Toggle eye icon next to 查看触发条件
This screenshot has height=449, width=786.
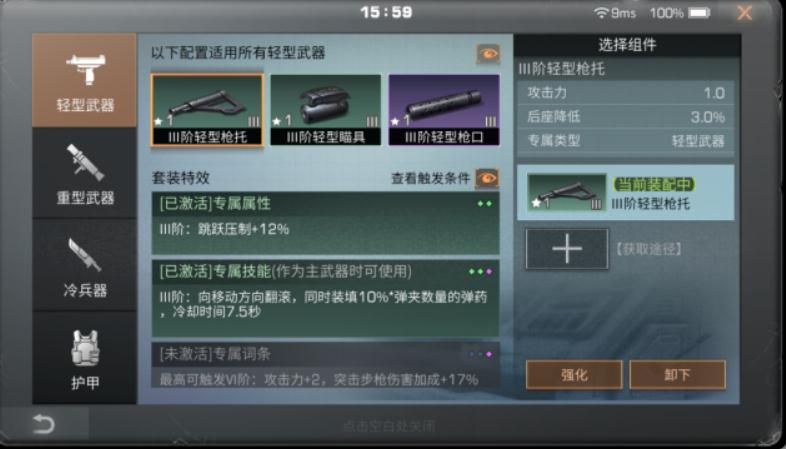tap(487, 178)
